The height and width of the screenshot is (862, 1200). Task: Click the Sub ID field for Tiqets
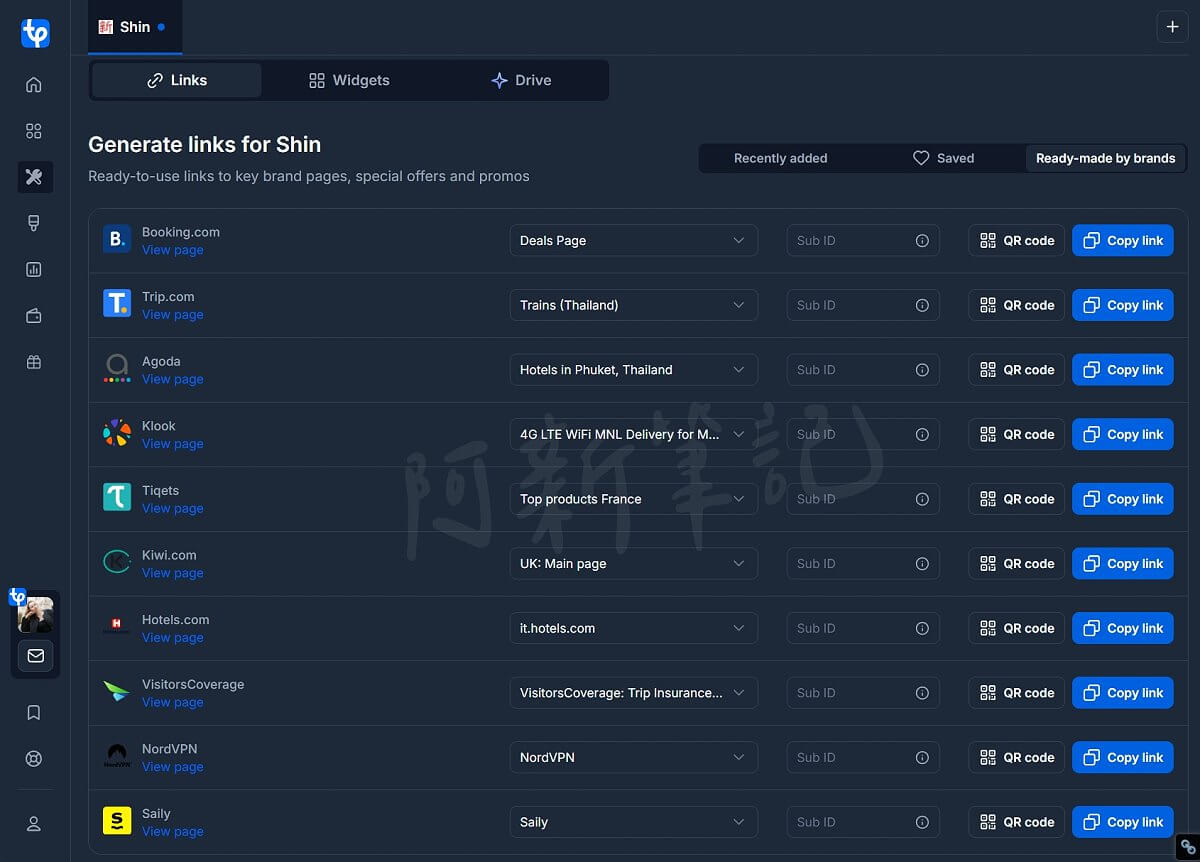click(863, 499)
